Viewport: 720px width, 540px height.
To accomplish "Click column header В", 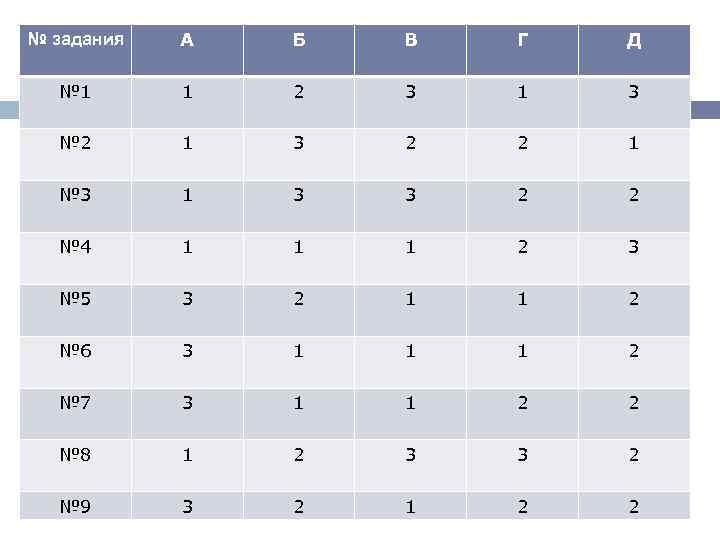I will pyautogui.click(x=411, y=41).
